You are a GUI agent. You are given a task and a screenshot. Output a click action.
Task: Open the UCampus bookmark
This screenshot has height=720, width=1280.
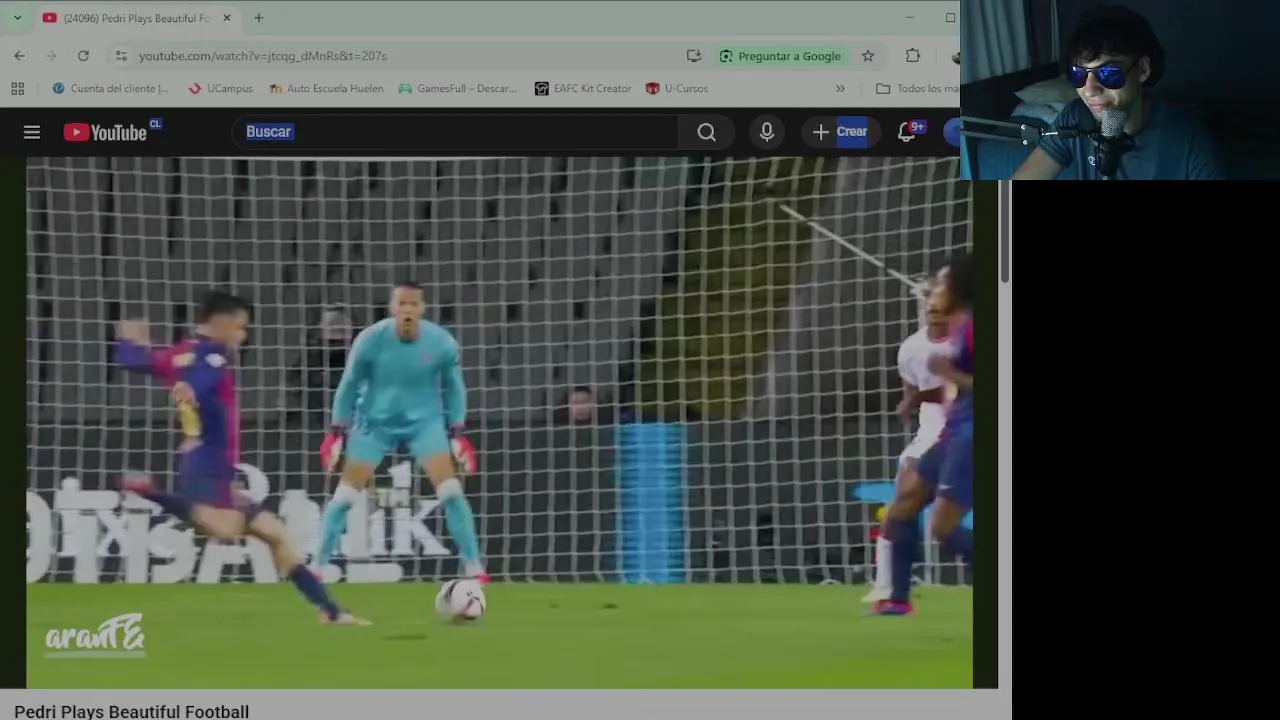221,88
